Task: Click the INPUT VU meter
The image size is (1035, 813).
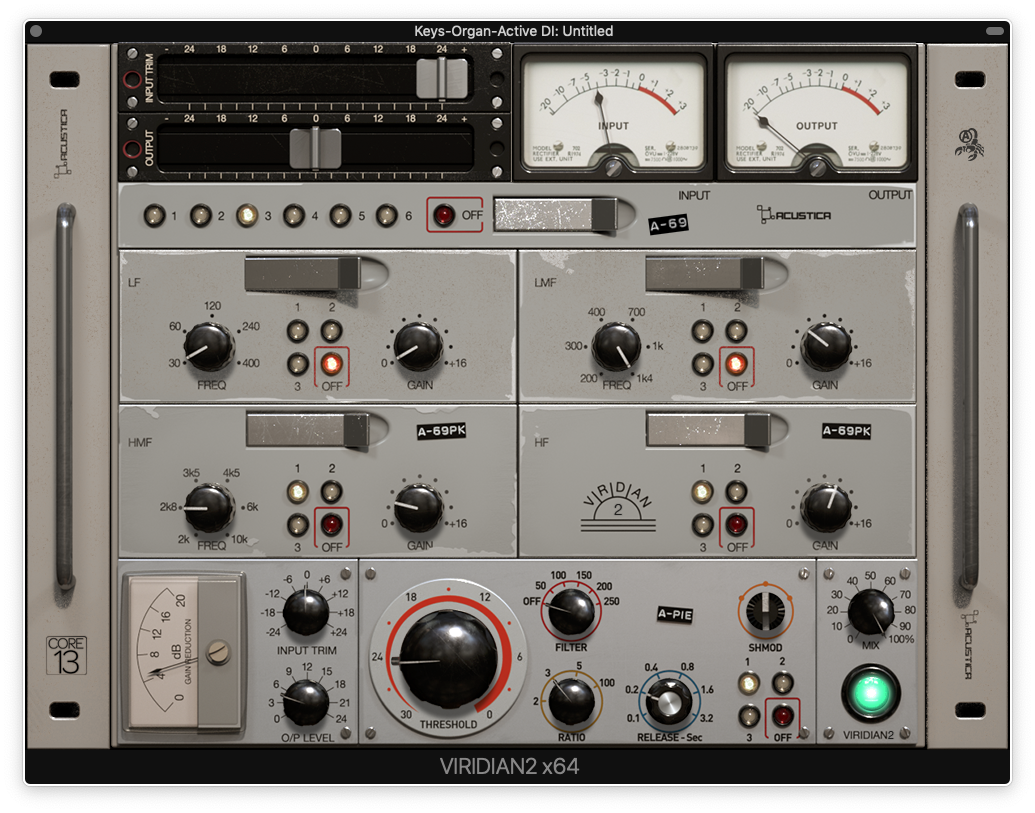Action: [613, 113]
